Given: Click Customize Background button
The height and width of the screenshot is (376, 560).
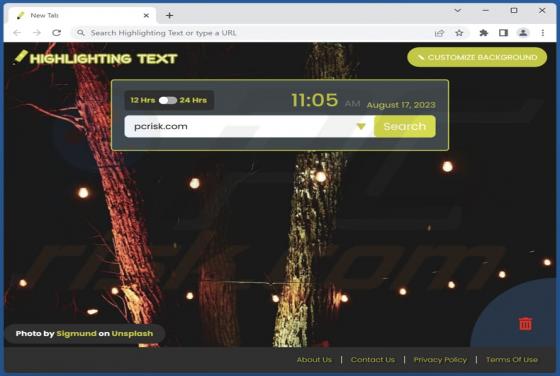Looking at the screenshot, I should point(477,57).
